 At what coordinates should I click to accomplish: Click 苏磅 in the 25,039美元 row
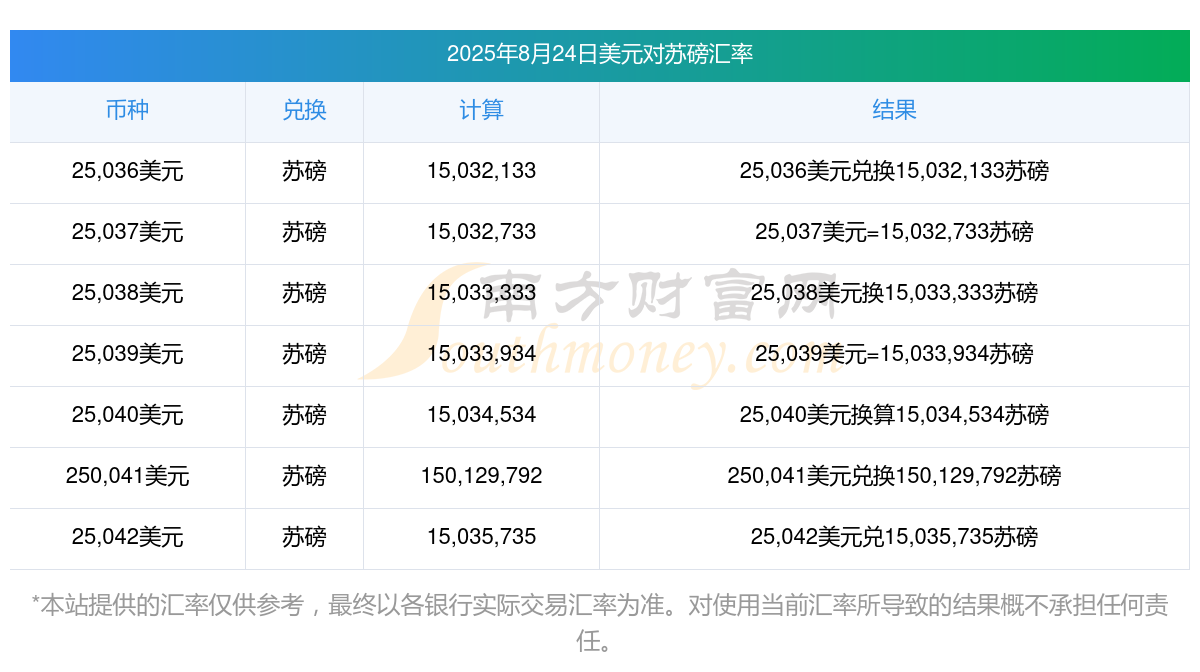click(x=304, y=354)
